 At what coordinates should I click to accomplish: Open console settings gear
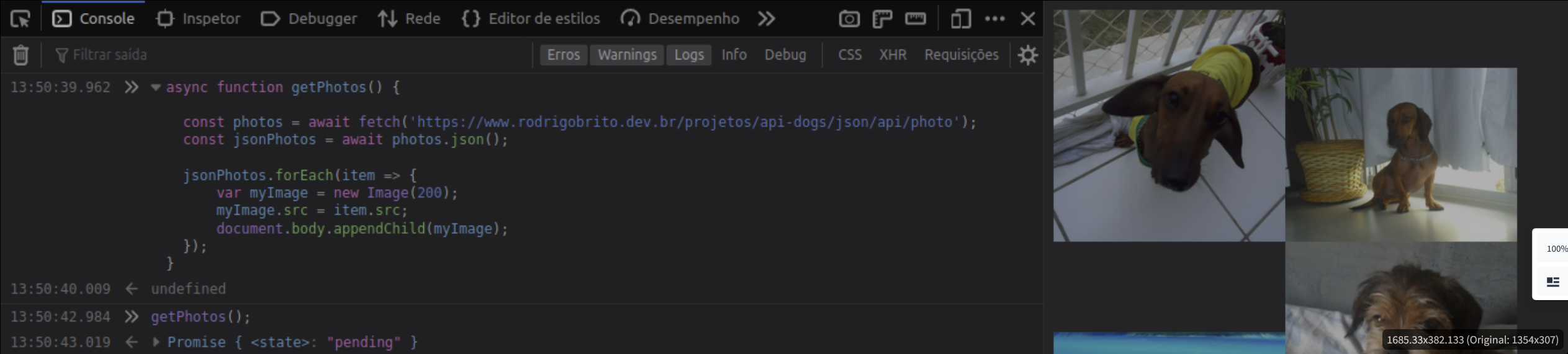(x=1027, y=55)
